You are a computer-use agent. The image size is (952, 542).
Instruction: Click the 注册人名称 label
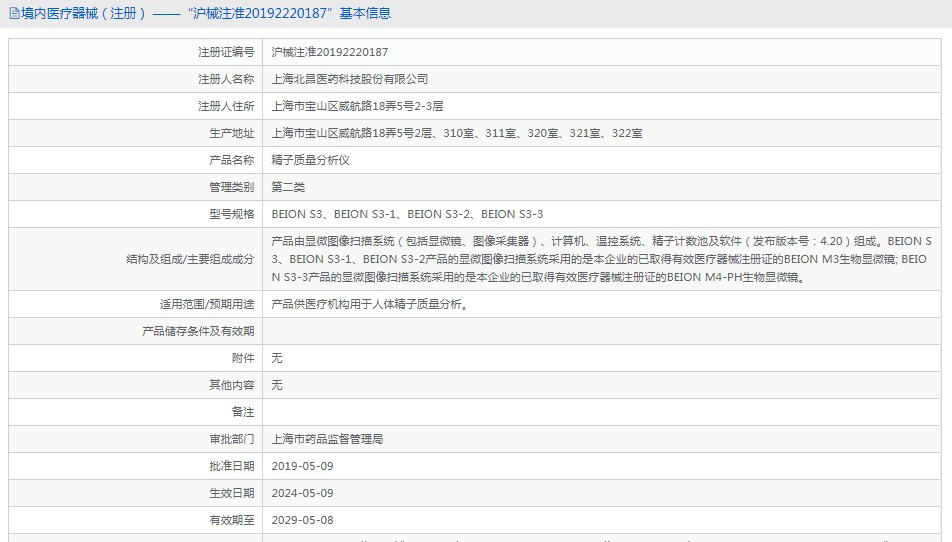tap(226, 80)
